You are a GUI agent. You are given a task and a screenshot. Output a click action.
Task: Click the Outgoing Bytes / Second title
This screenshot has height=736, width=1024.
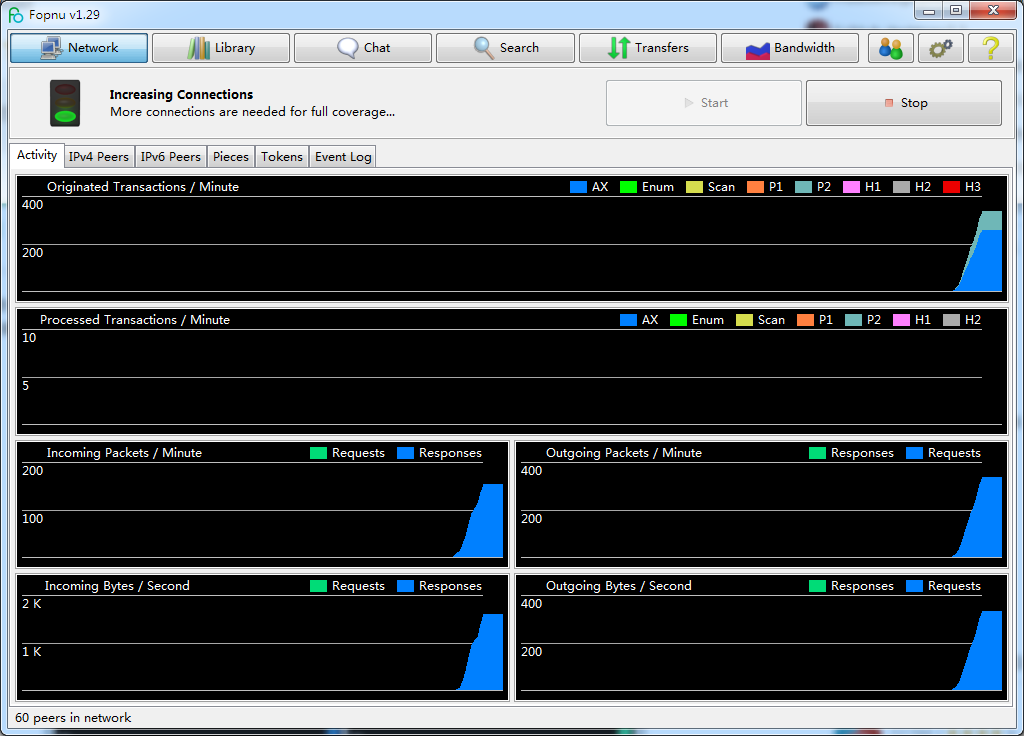[618, 586]
